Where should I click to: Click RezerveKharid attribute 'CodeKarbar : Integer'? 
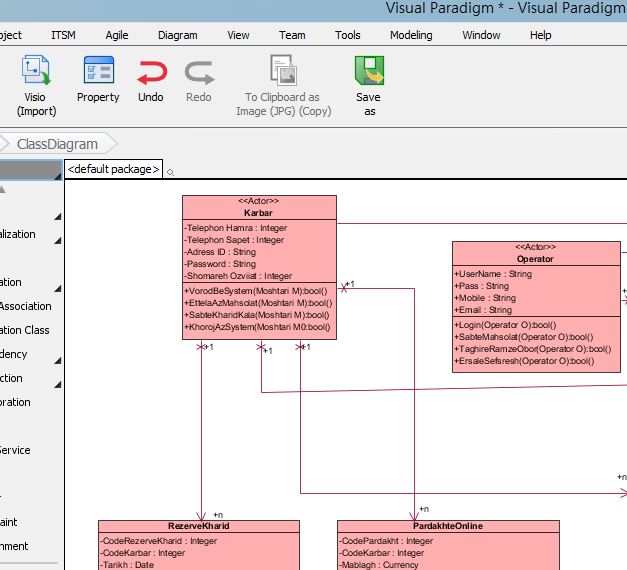point(142,553)
